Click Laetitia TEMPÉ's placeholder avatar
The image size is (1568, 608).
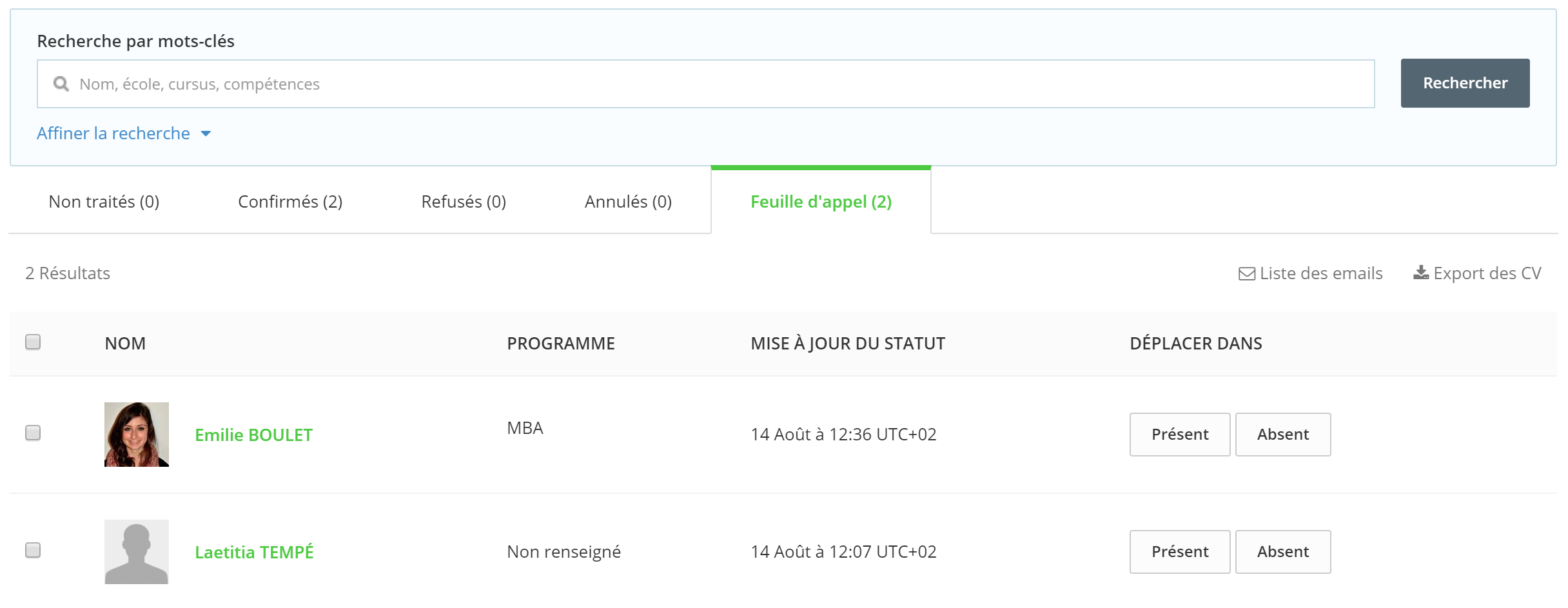[x=137, y=552]
